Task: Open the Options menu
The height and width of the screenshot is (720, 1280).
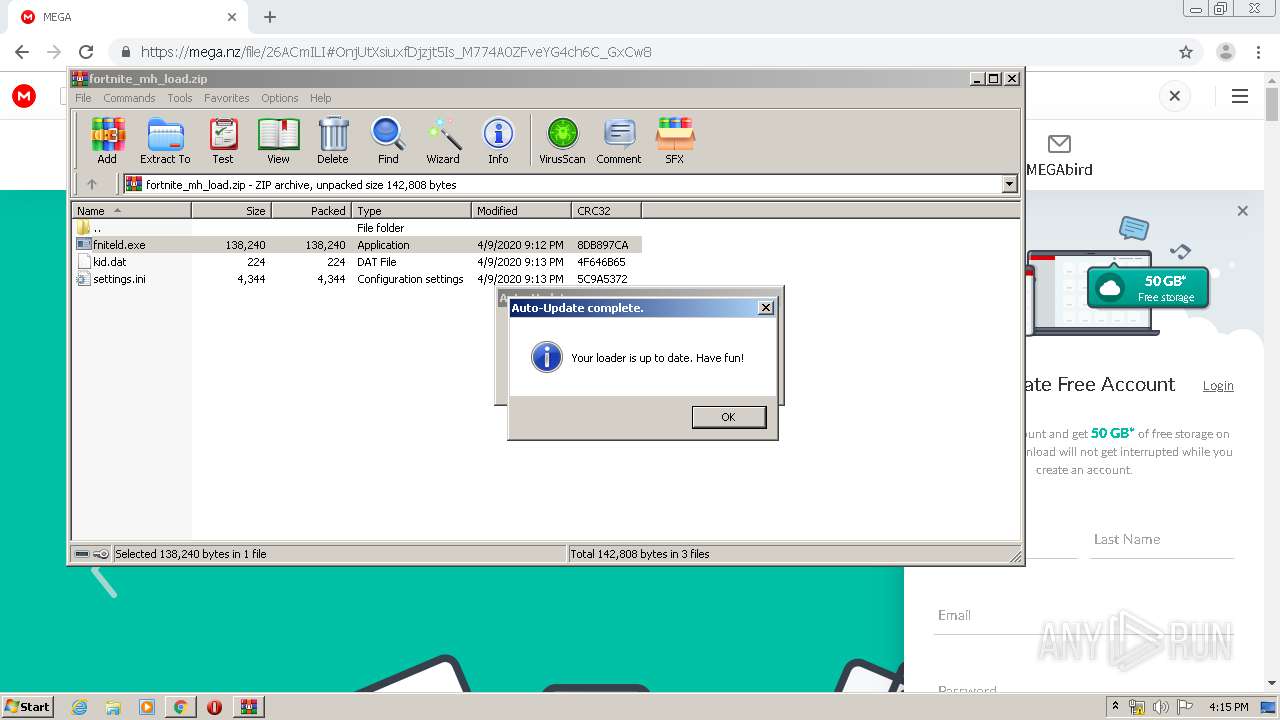Action: [280, 98]
